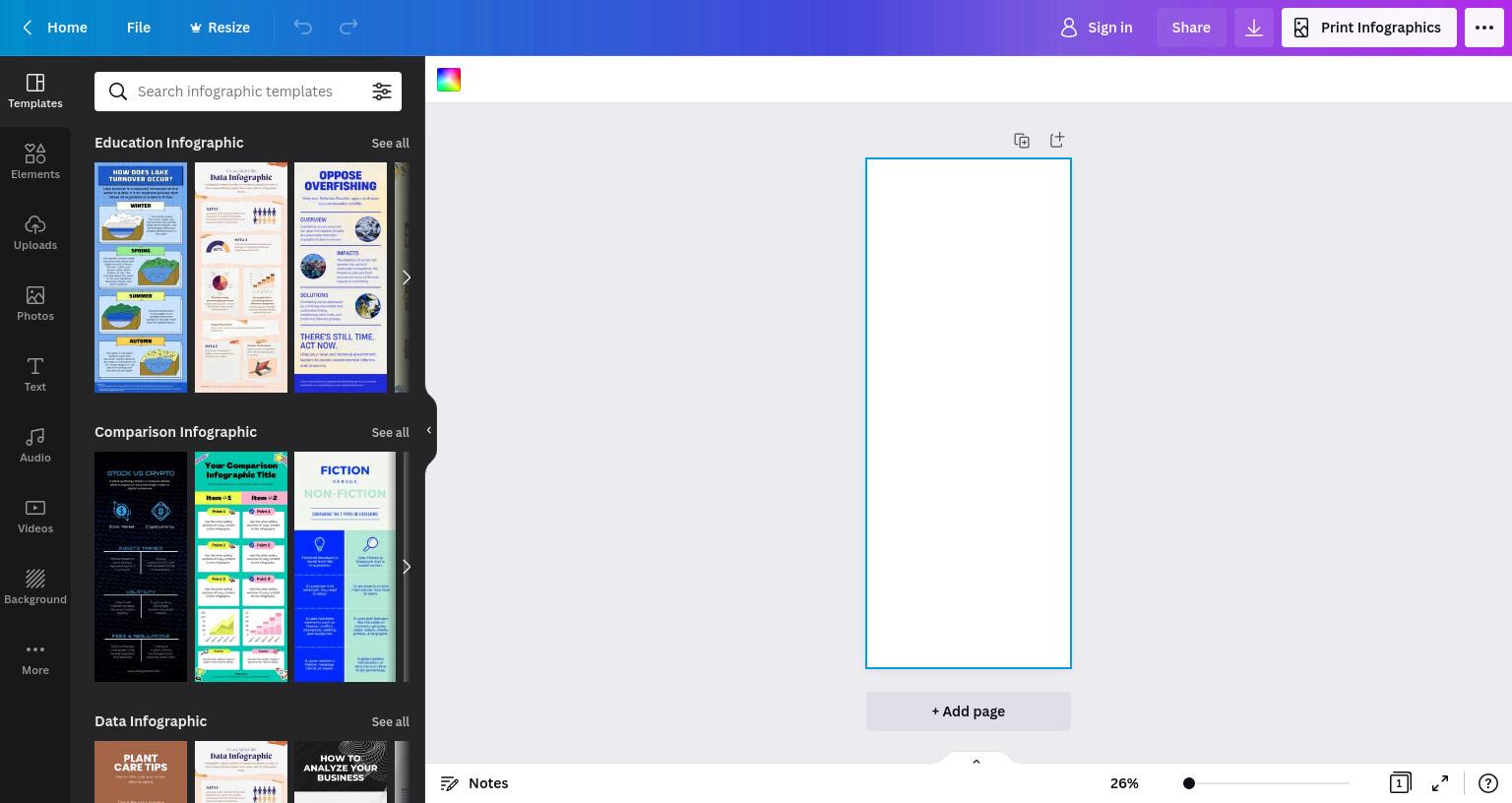
Task: Select the blank canvas page
Action: click(969, 413)
